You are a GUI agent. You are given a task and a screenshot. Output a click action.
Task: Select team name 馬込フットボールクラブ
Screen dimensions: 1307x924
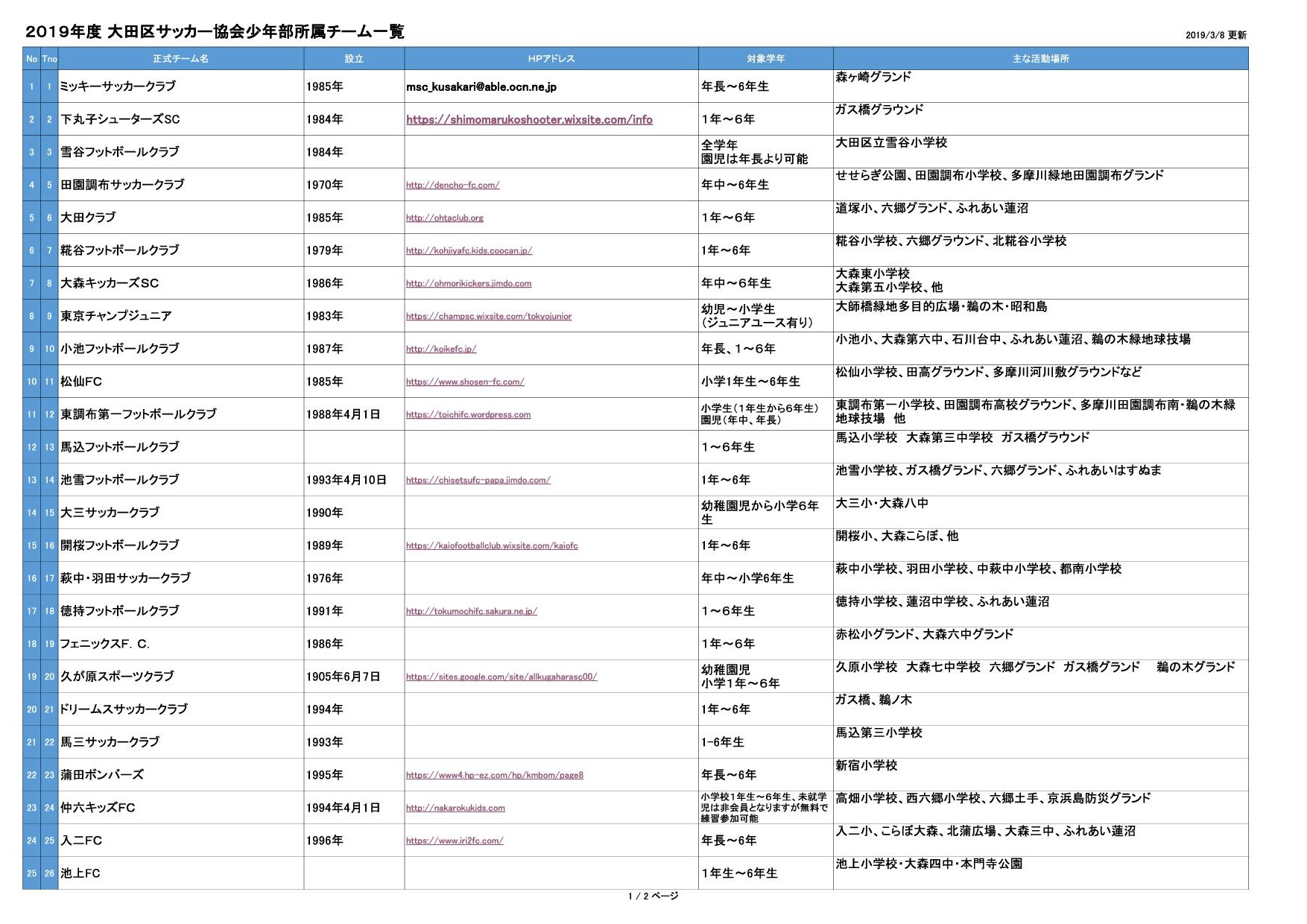119,447
